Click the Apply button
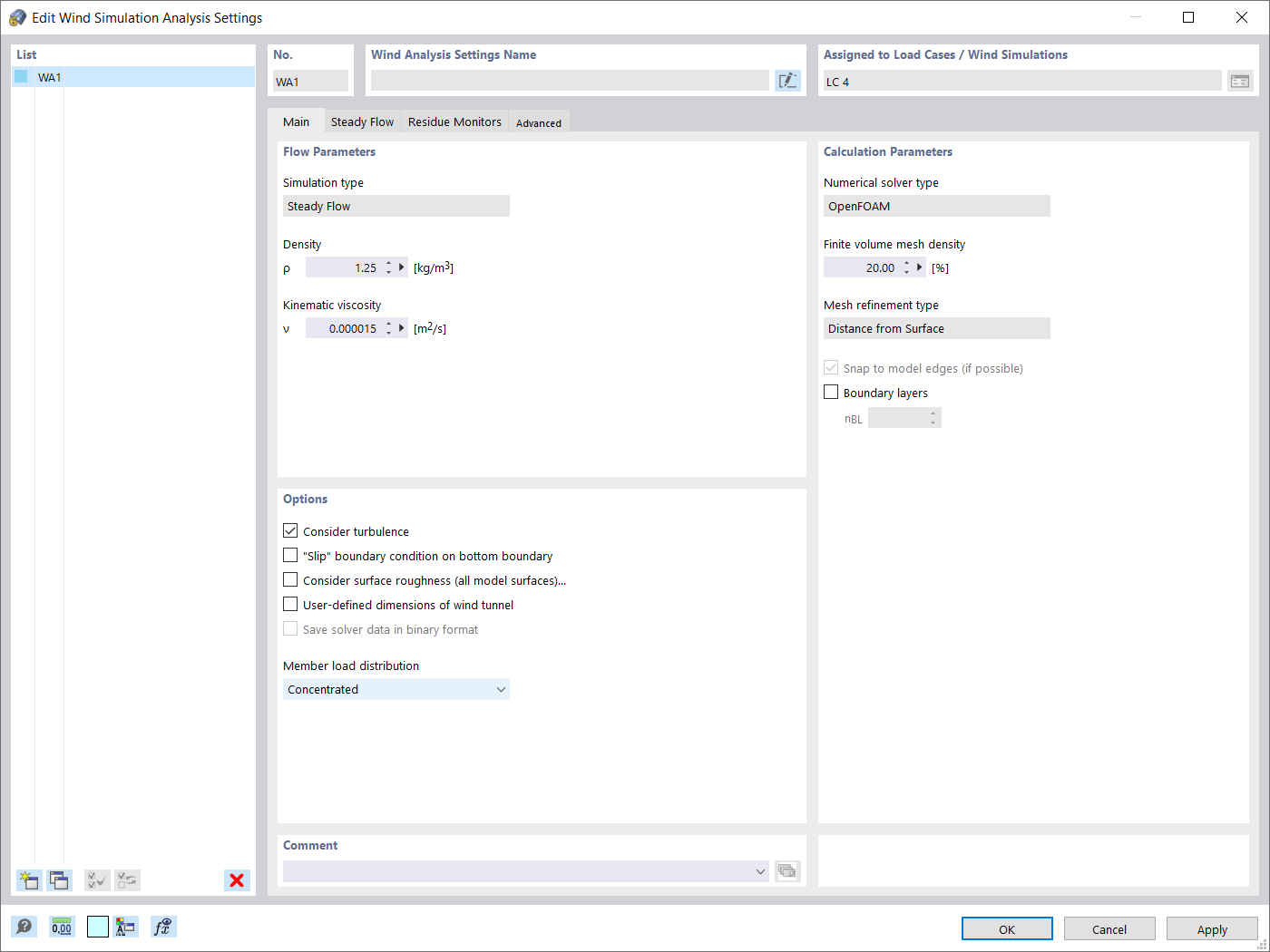 coord(1212,928)
